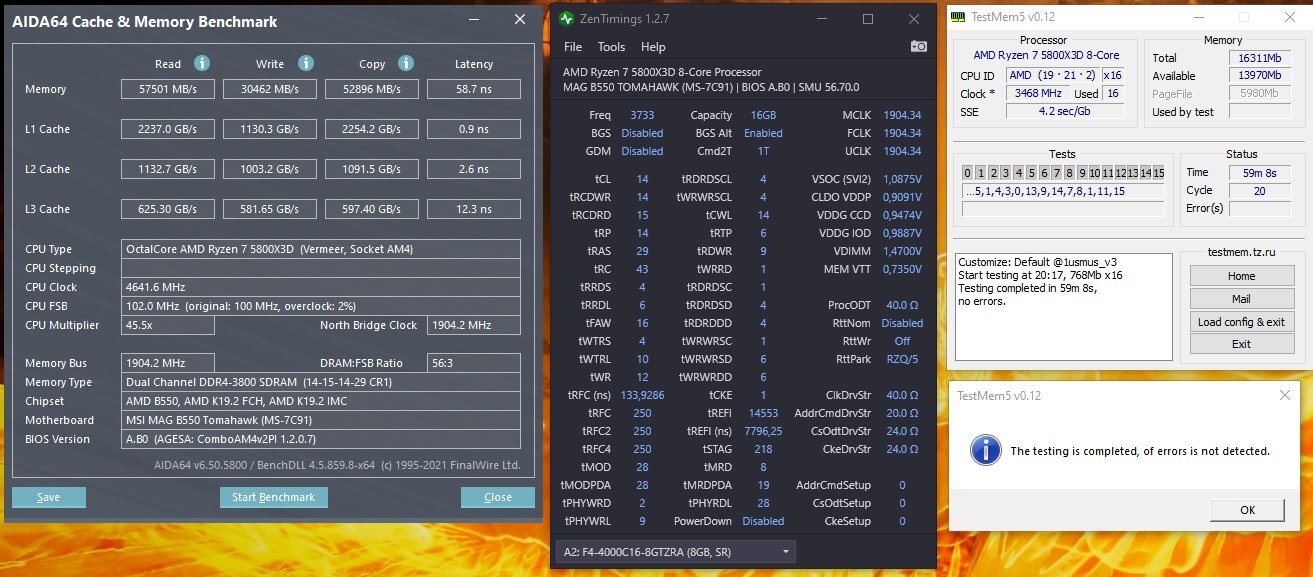Click the info icon next to Copy

(406, 63)
